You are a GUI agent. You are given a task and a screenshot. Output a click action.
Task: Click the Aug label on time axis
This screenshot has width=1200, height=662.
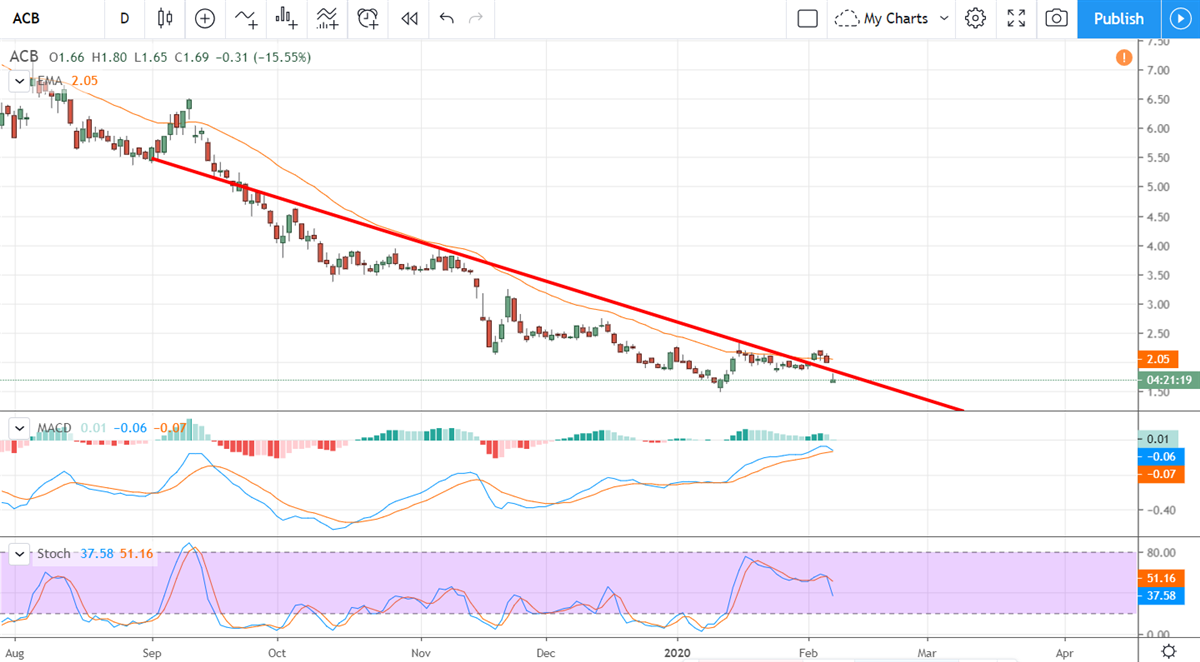pyautogui.click(x=15, y=651)
